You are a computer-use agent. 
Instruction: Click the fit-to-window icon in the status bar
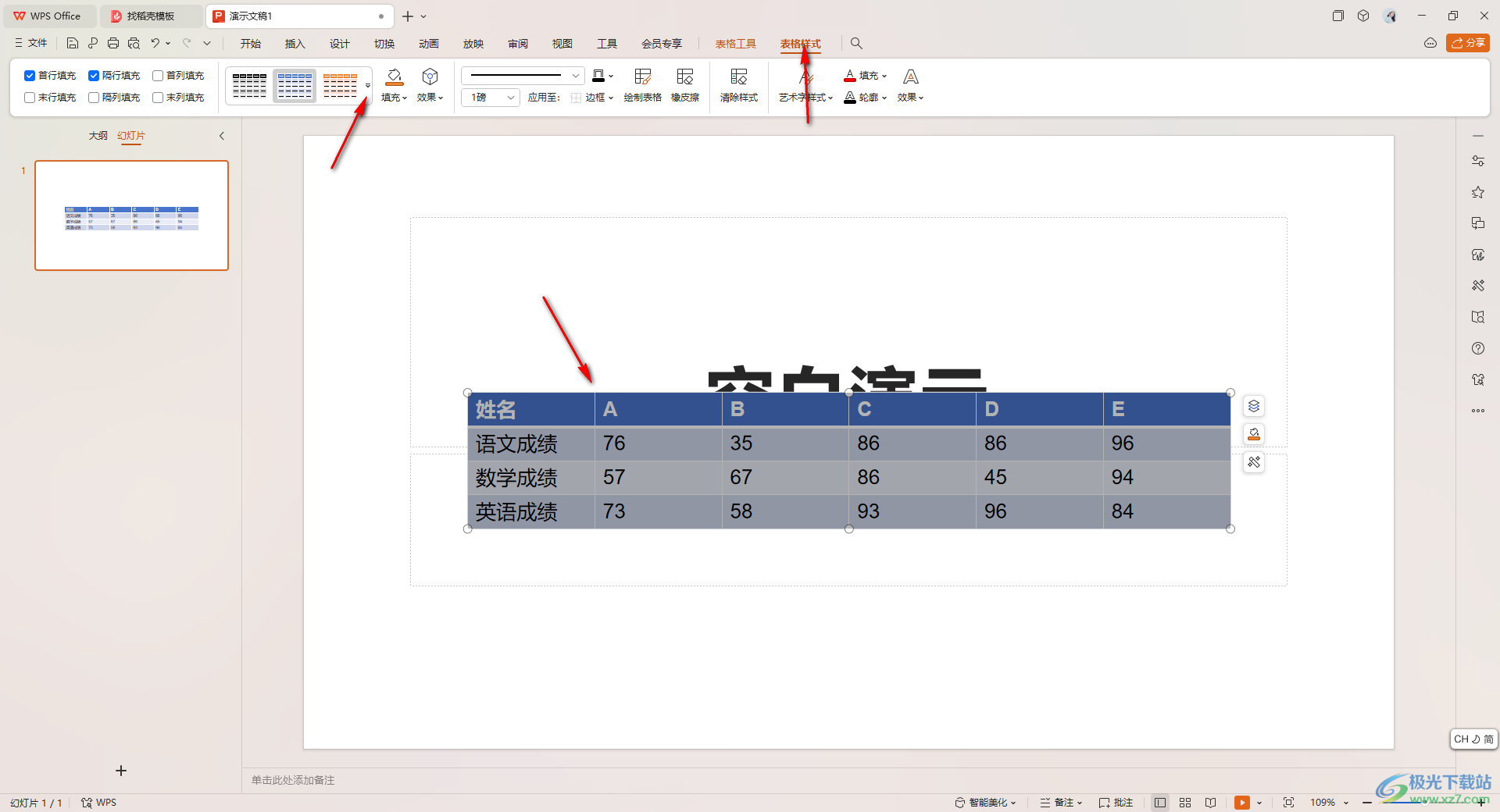click(1288, 803)
